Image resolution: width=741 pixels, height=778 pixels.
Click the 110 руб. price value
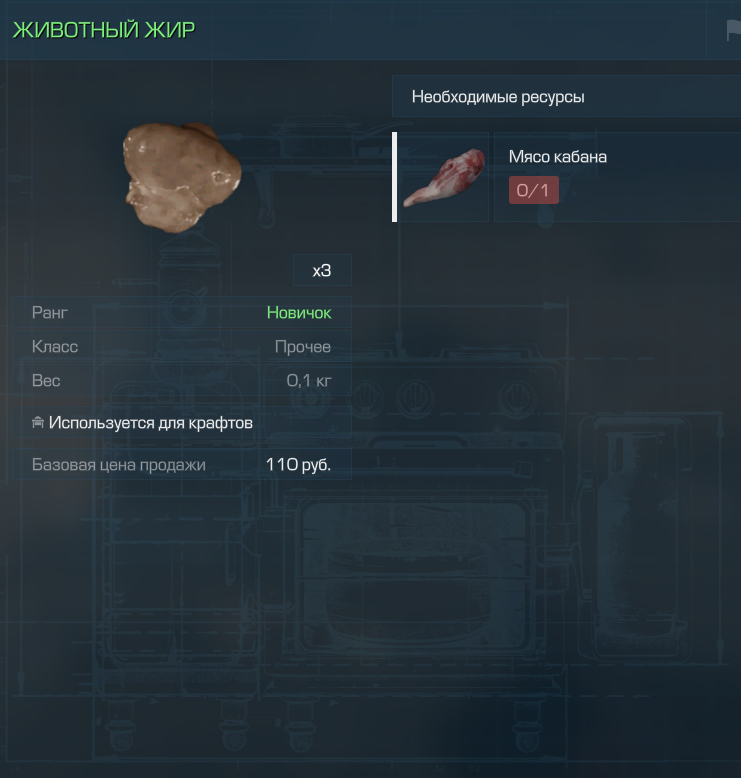tap(298, 464)
